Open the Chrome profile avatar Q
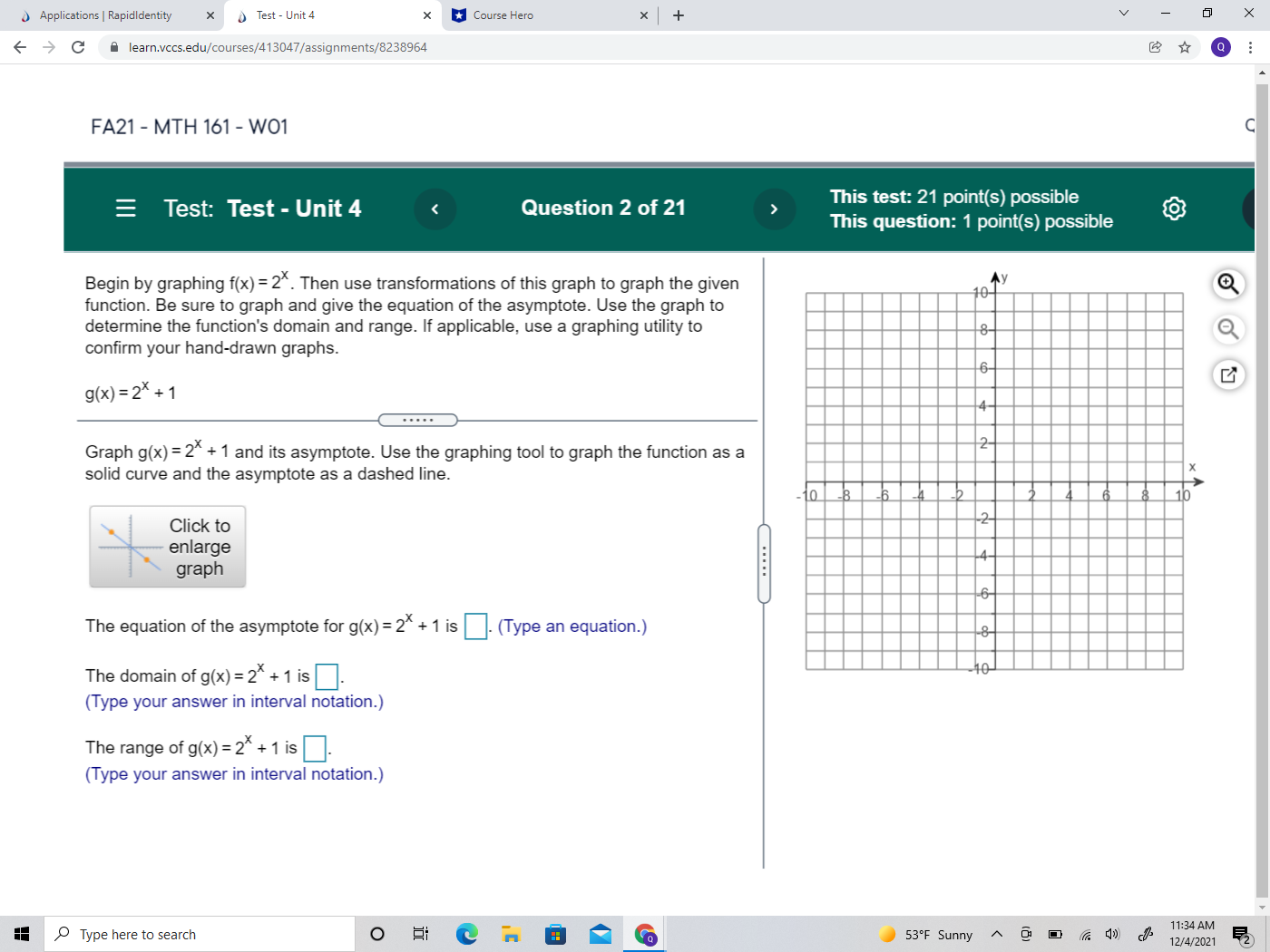 point(1221,47)
